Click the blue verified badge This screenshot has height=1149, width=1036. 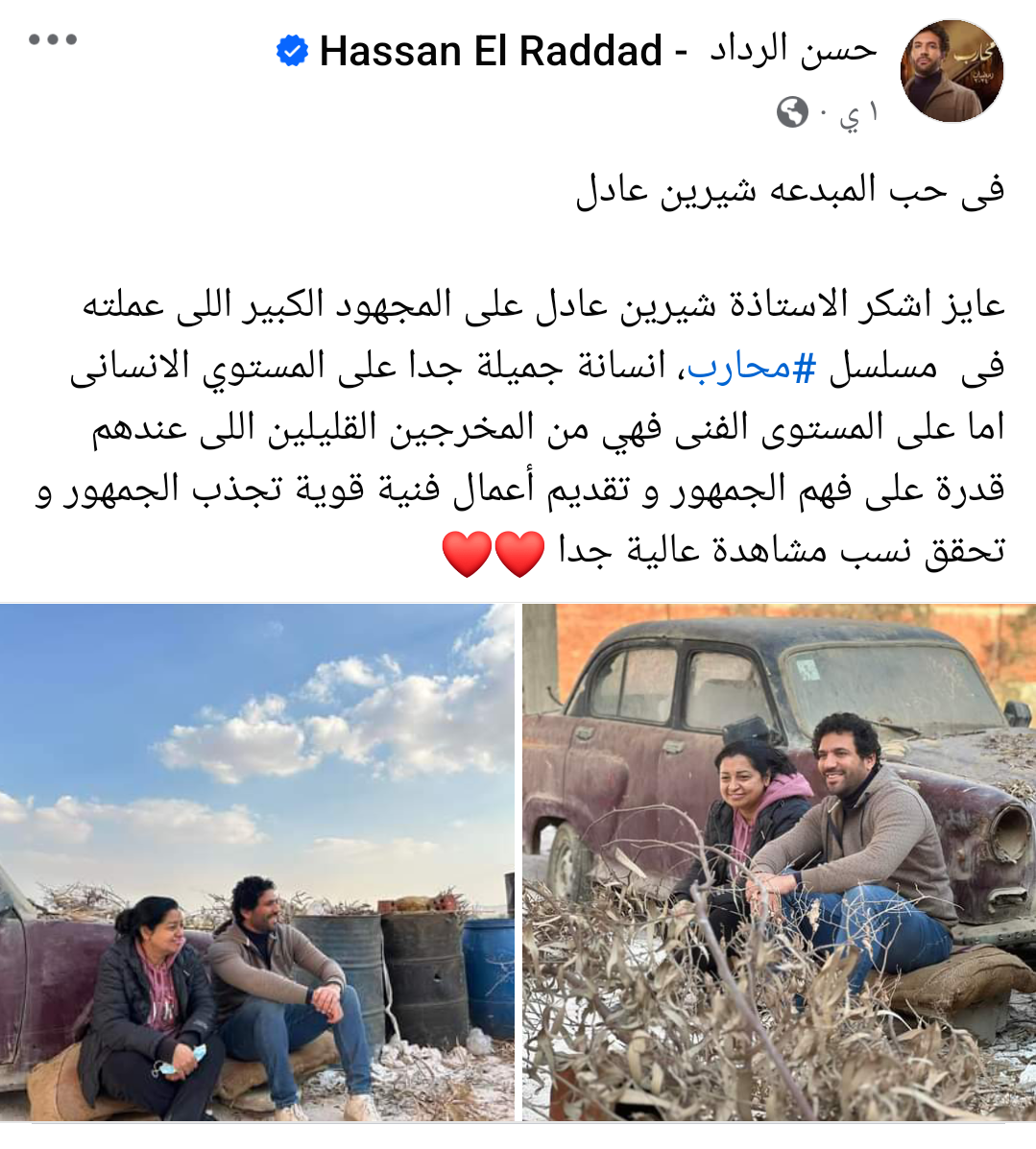(293, 51)
